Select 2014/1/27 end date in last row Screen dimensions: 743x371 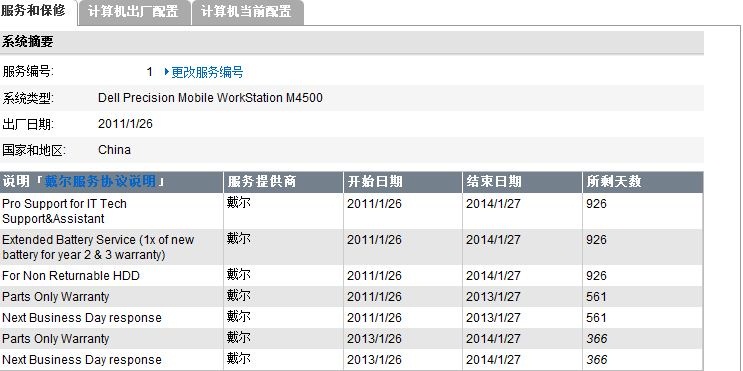(493, 360)
